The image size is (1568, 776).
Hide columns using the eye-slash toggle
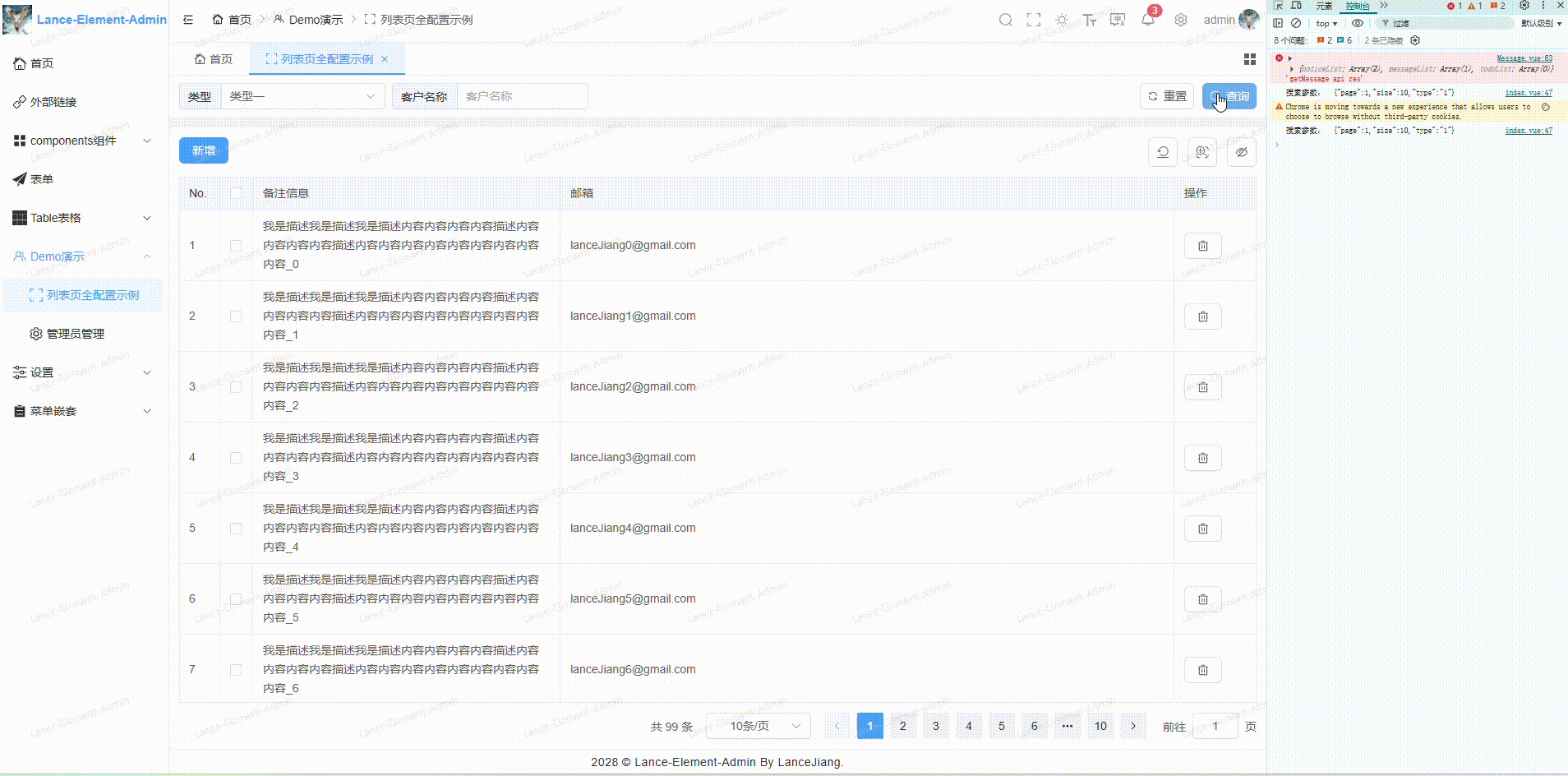[1242, 152]
